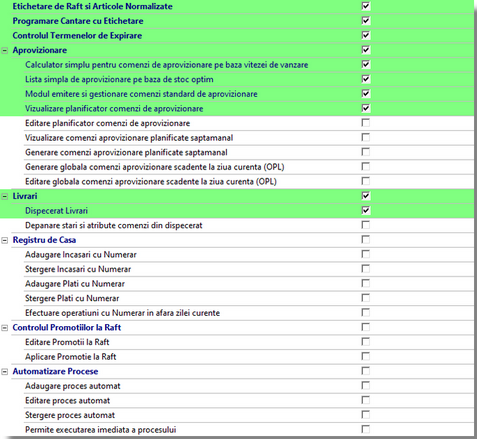This screenshot has width=477, height=439.
Task: Collapse the Automatizare Procese group
Action: pos(5,372)
